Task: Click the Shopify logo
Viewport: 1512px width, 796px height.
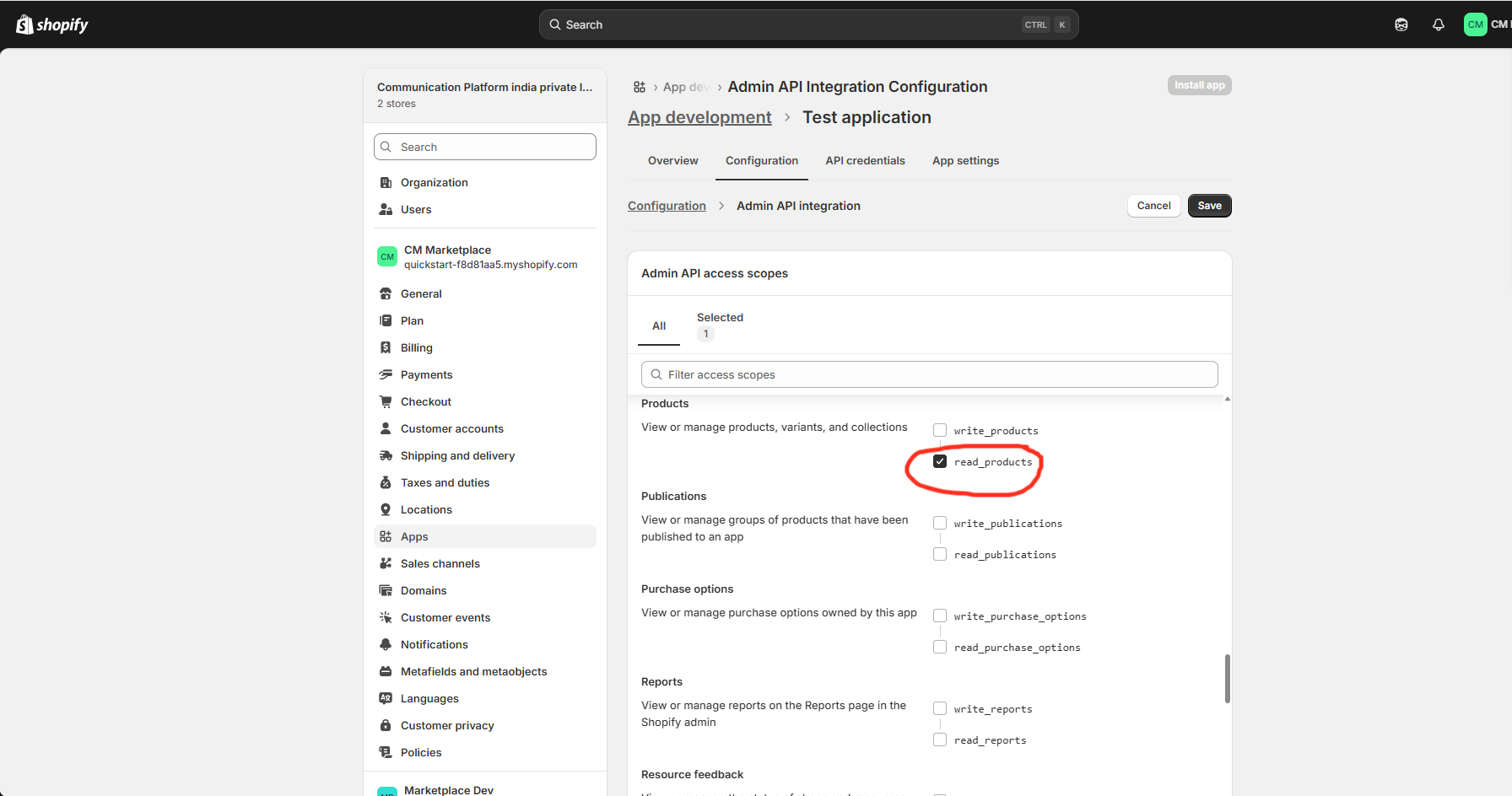Action: [x=52, y=24]
